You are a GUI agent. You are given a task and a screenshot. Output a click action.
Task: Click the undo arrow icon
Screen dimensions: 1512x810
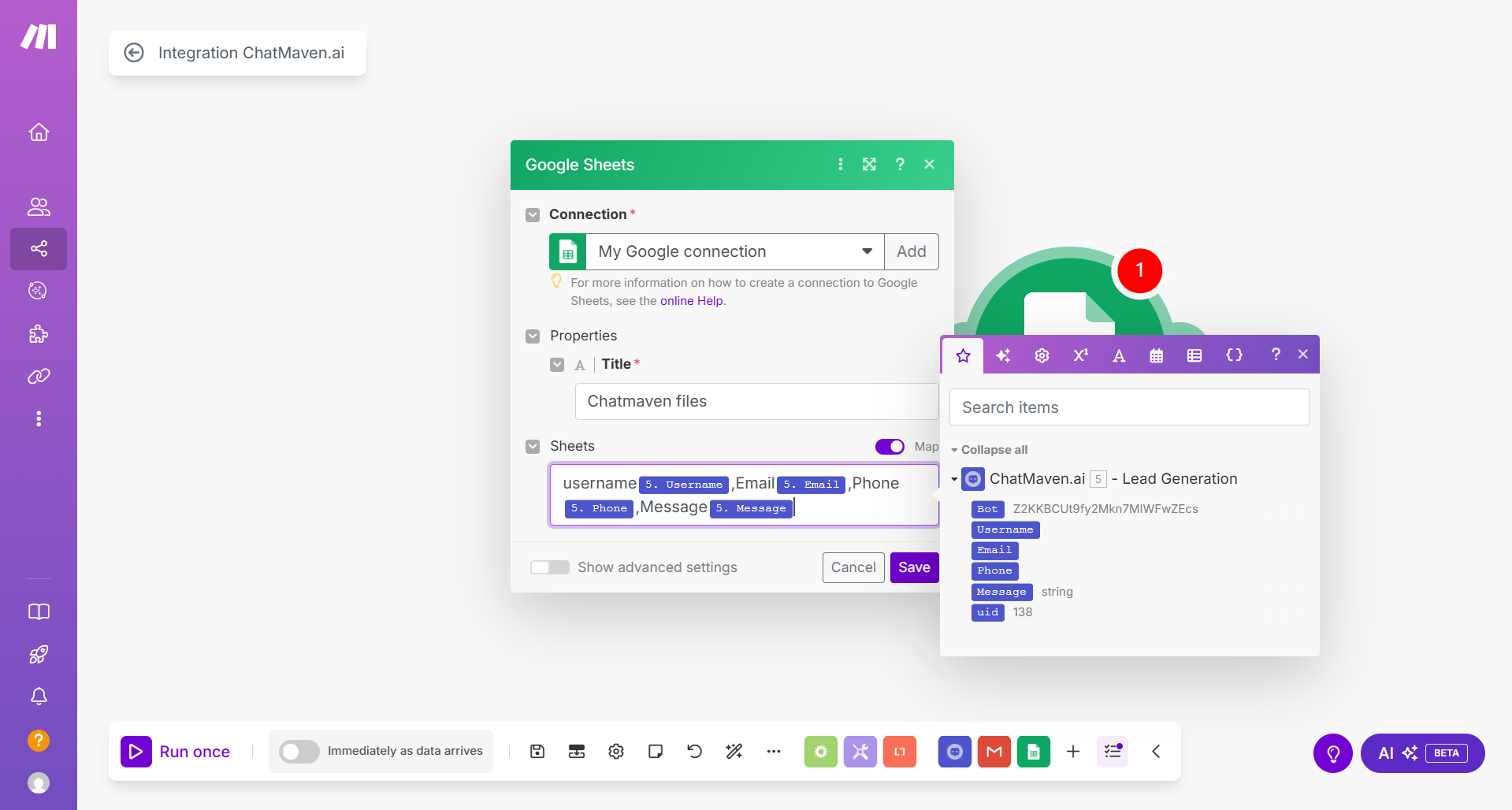[x=694, y=752]
